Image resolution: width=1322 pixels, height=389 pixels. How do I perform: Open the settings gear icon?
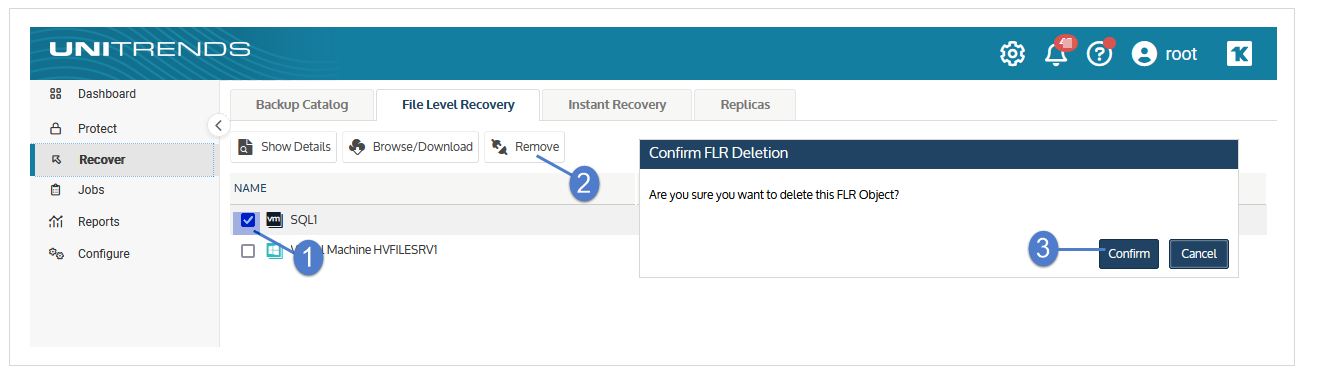pyautogui.click(x=1012, y=54)
